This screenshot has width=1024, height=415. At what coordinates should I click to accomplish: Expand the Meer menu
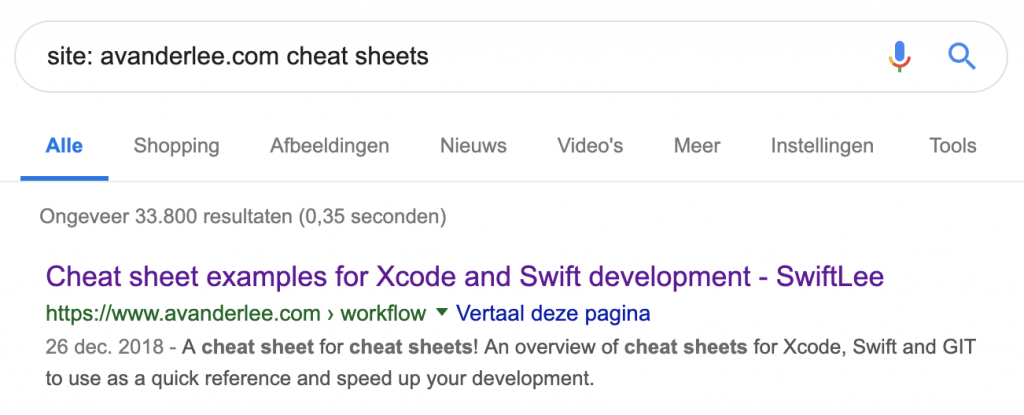click(697, 146)
